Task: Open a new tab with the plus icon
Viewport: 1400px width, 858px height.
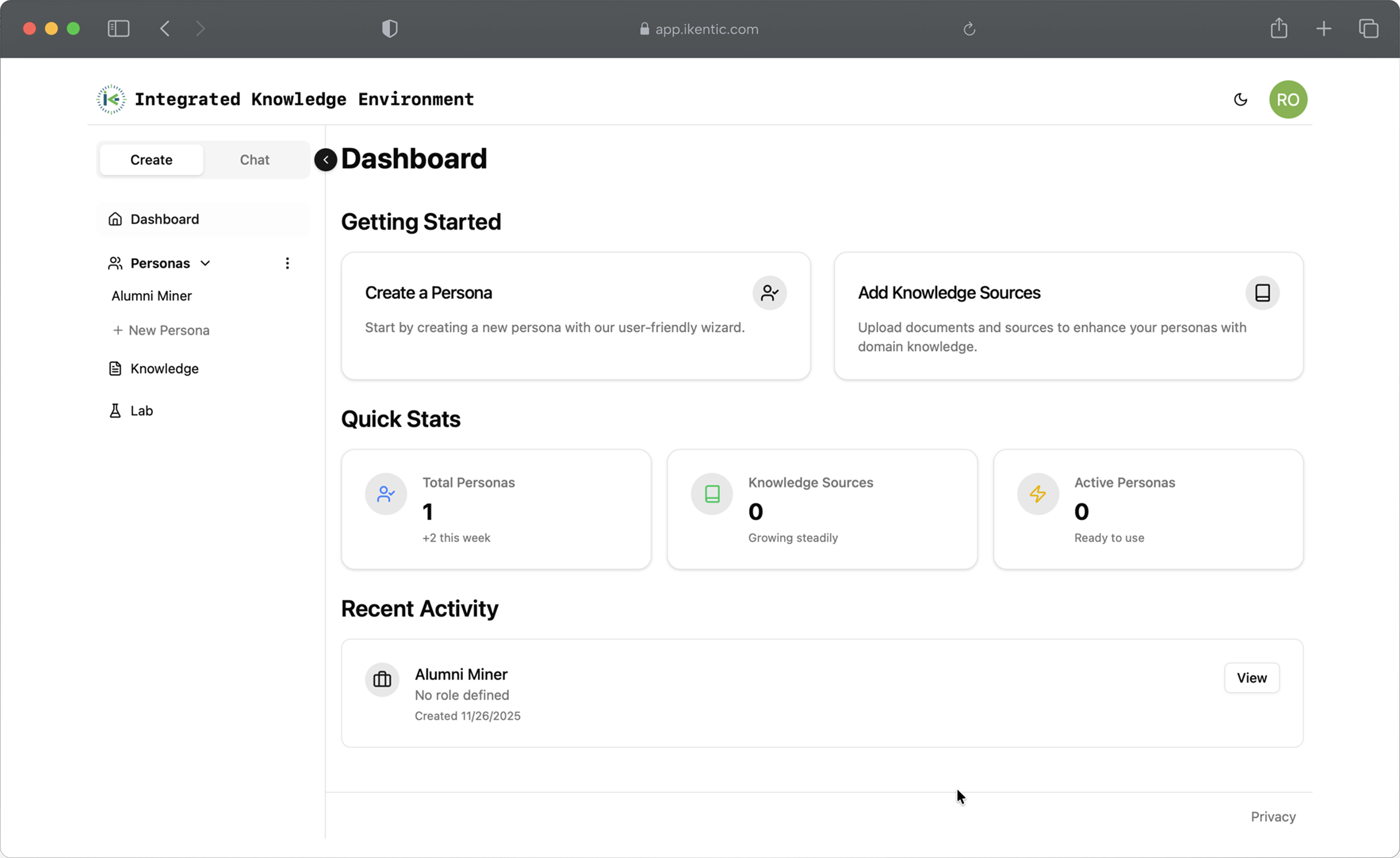Action: 1324,28
